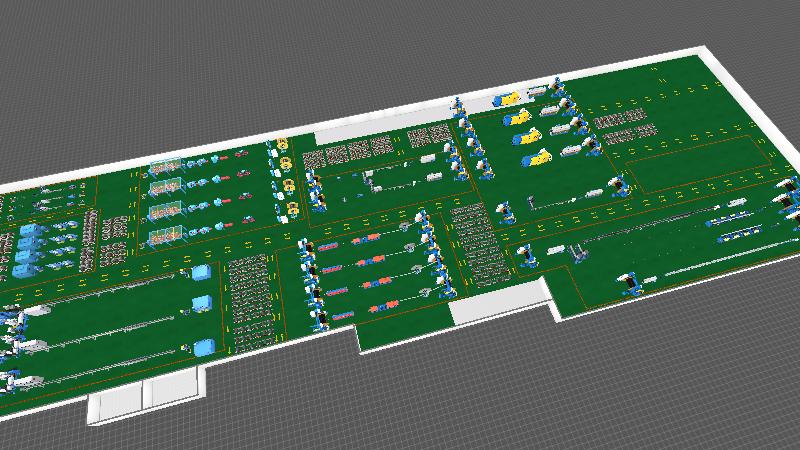Click the bottommost yellow coil reel
This screenshot has width=800, height=450.
[293, 208]
